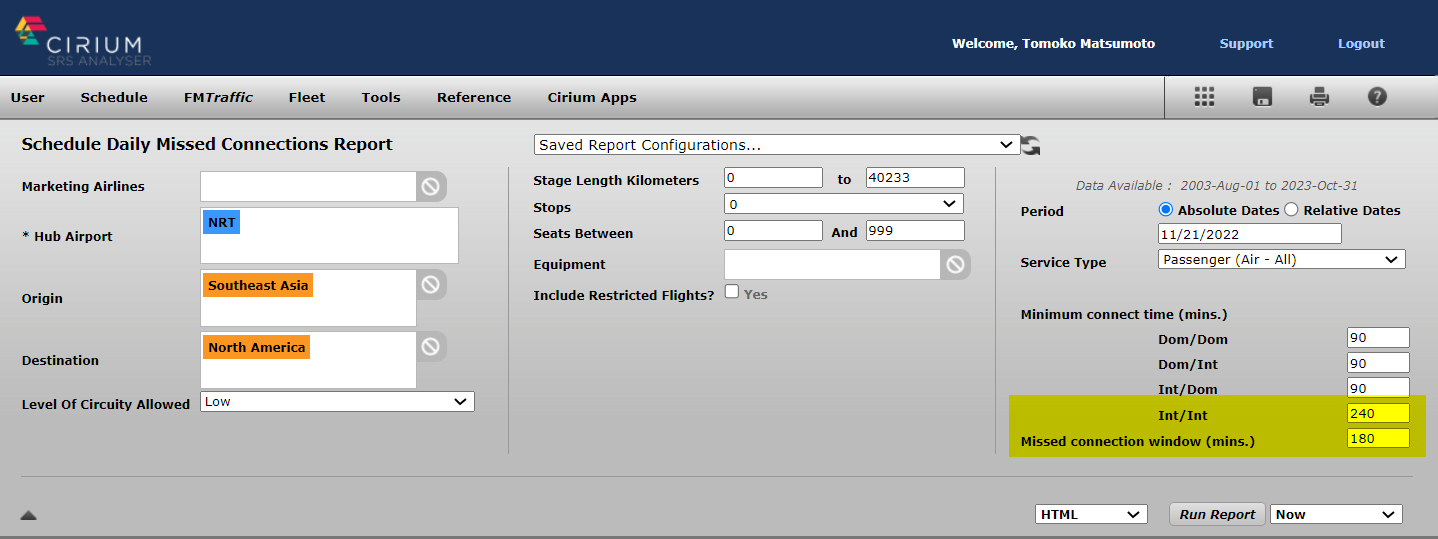Click 'Welcome, Tomoko Matsumoto' text
This screenshot has width=1438, height=539.
coord(1053,43)
